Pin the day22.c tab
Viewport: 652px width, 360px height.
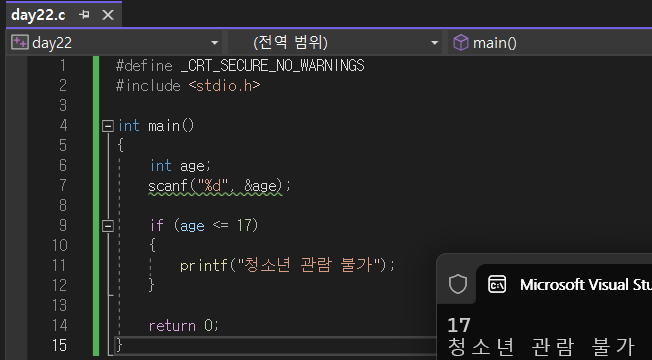coord(84,15)
